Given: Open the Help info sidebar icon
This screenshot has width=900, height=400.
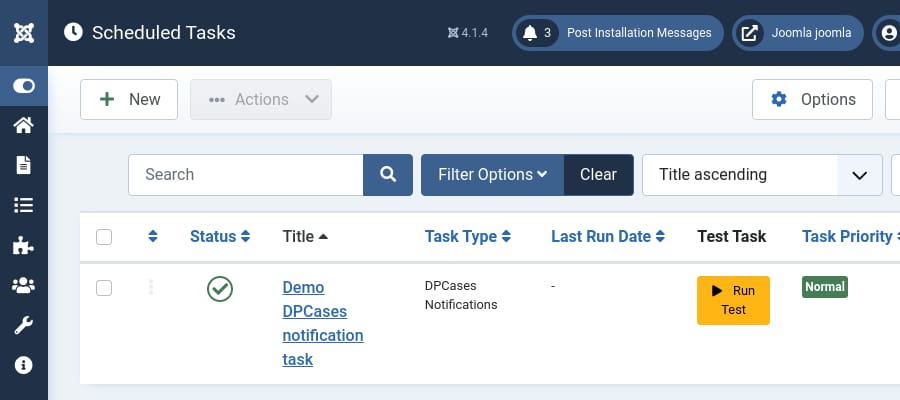Looking at the screenshot, I should [x=24, y=365].
